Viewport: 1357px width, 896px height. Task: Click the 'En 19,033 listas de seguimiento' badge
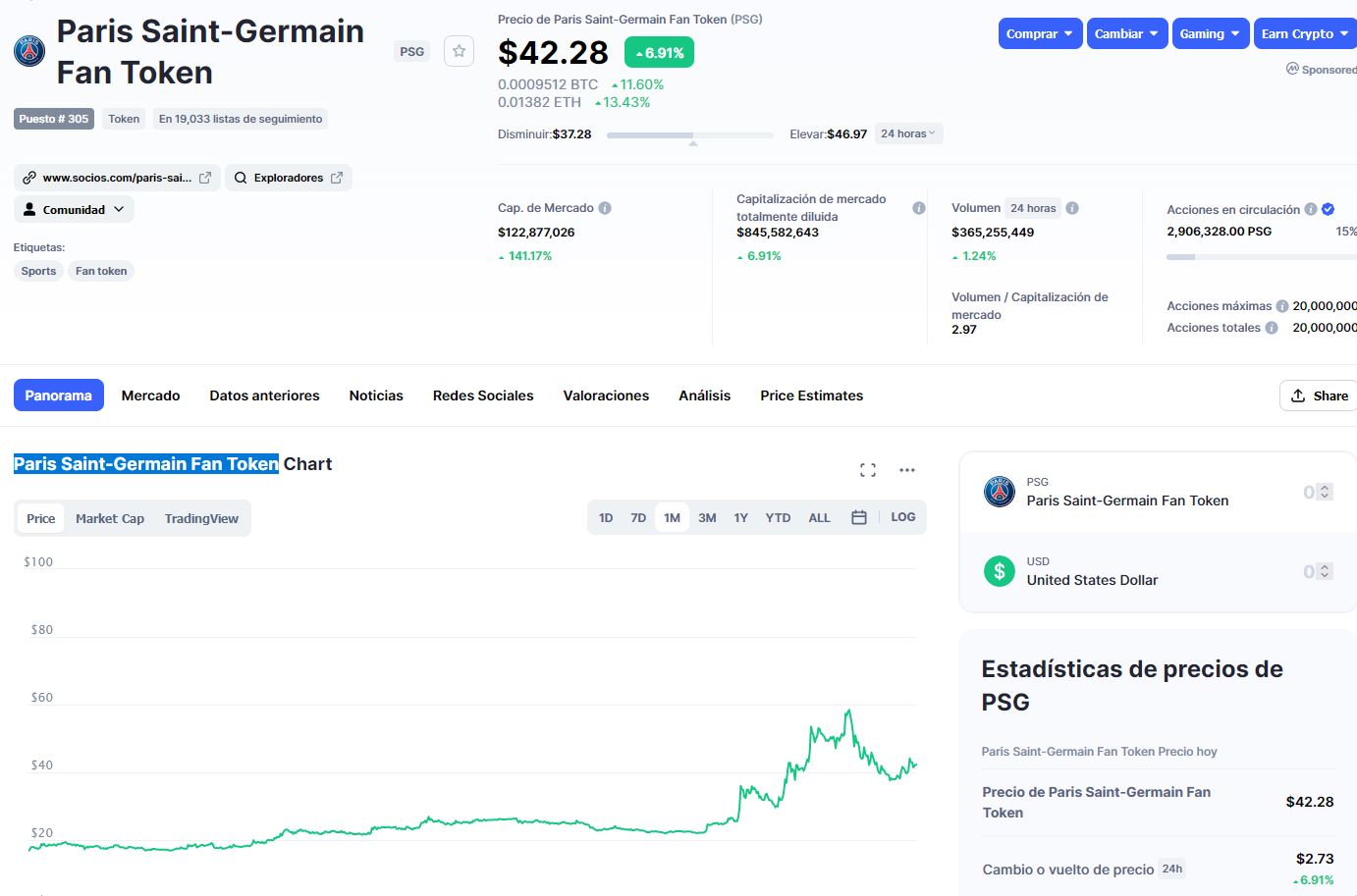click(241, 119)
